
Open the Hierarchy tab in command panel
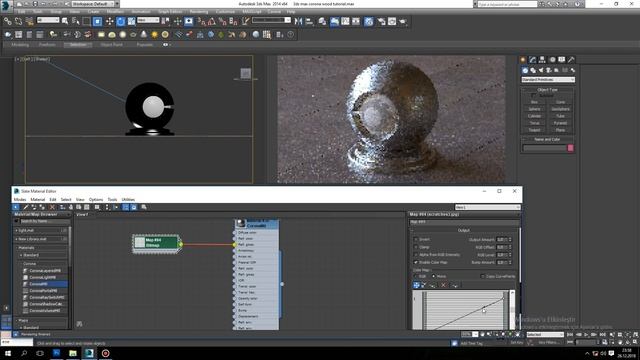click(x=542, y=60)
